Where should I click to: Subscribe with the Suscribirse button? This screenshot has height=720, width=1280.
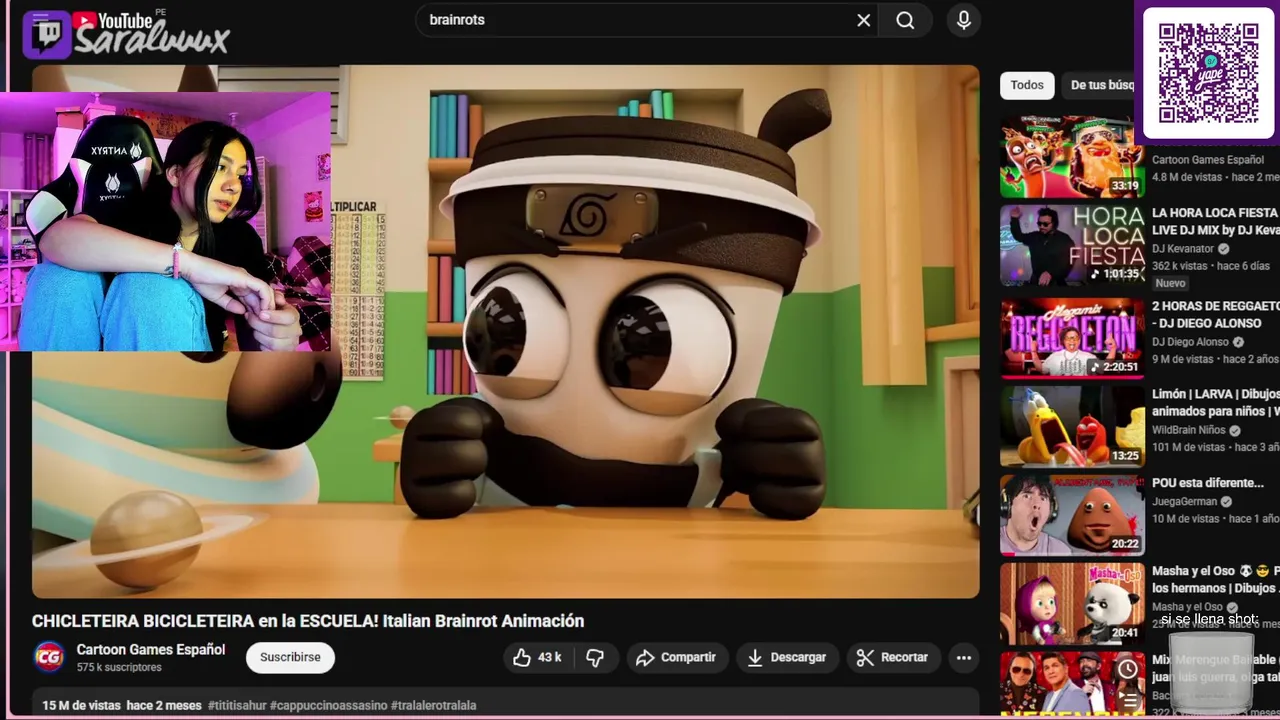pyautogui.click(x=290, y=657)
